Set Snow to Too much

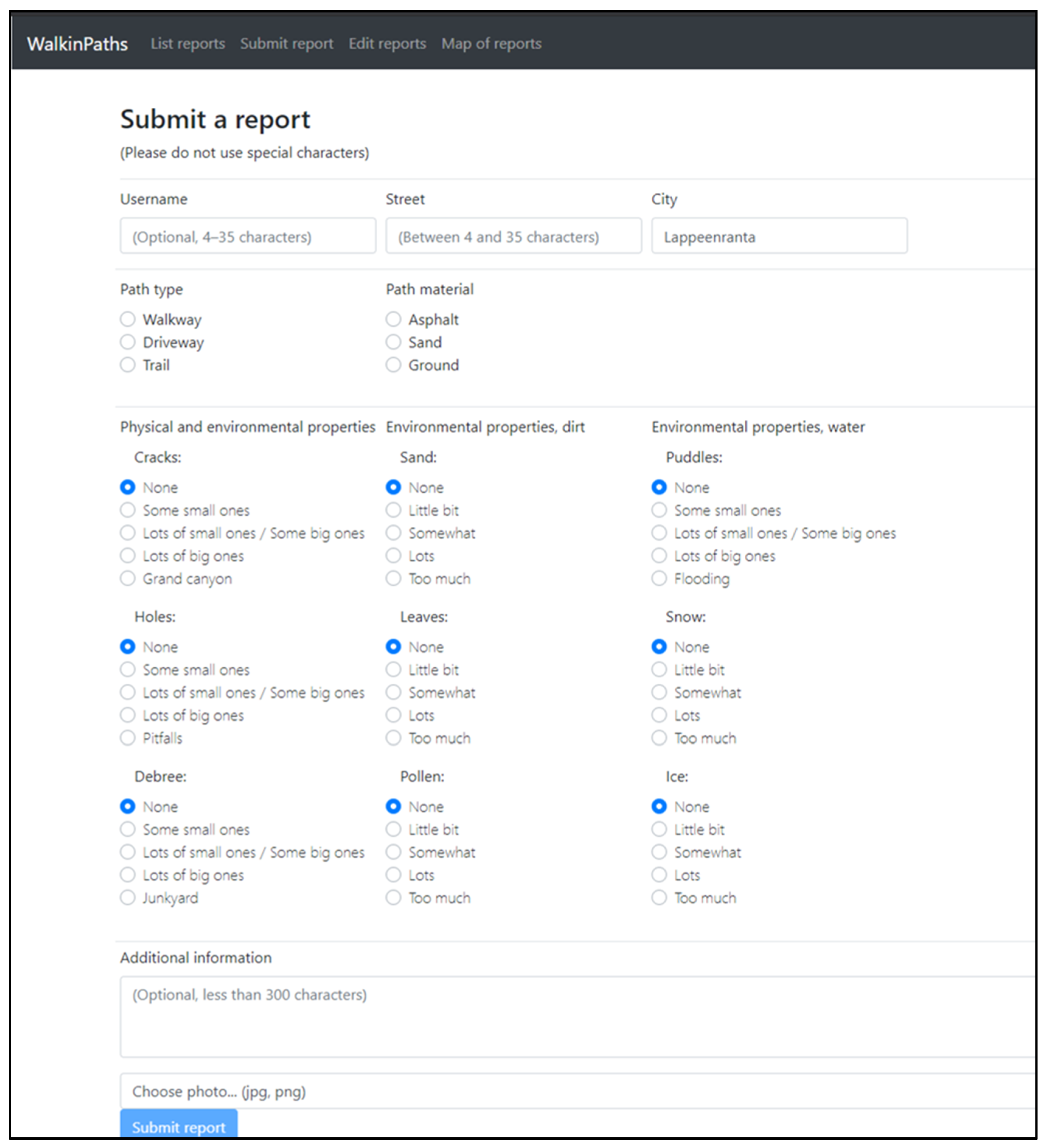click(x=659, y=738)
